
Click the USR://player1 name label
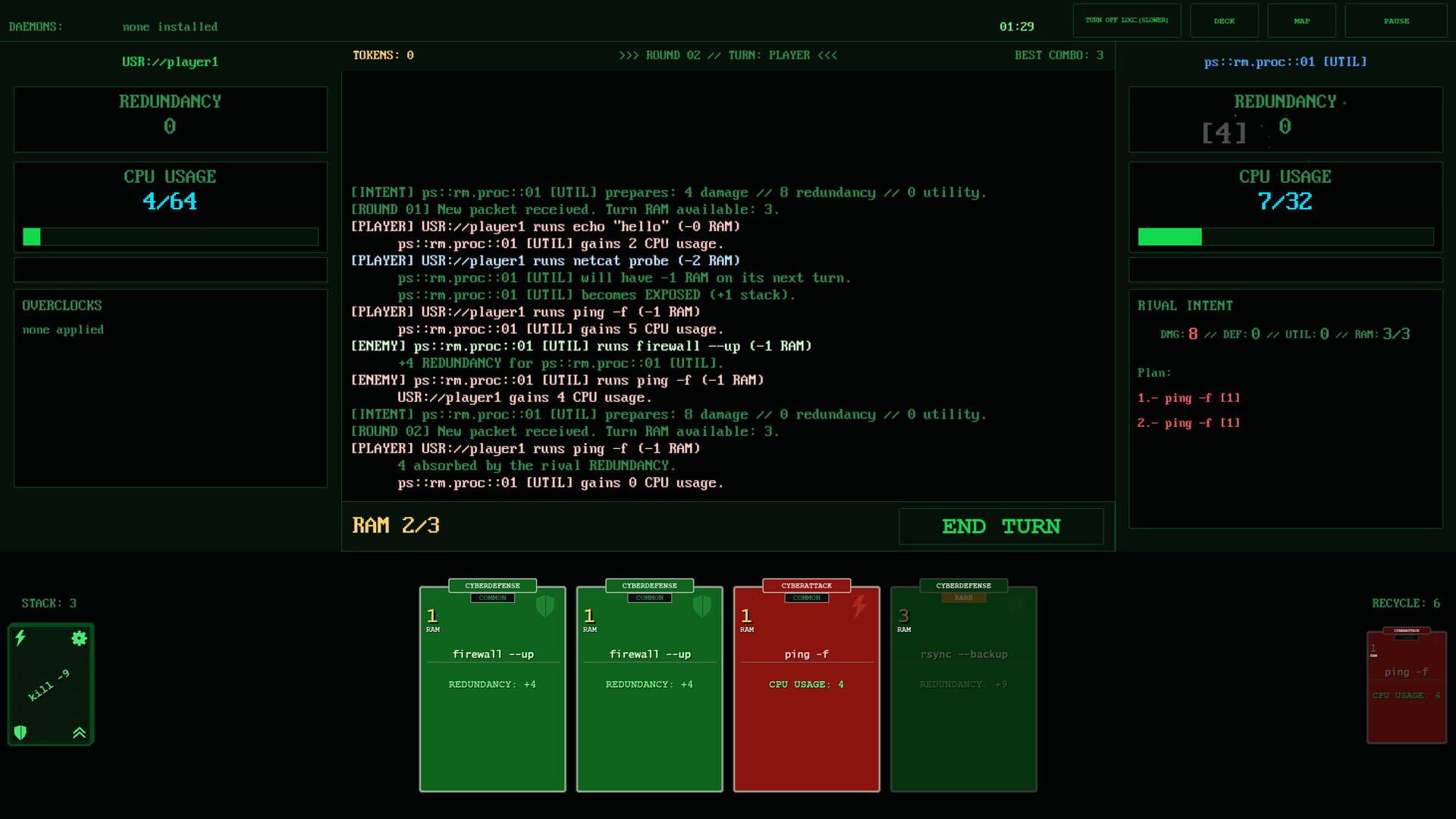click(171, 61)
